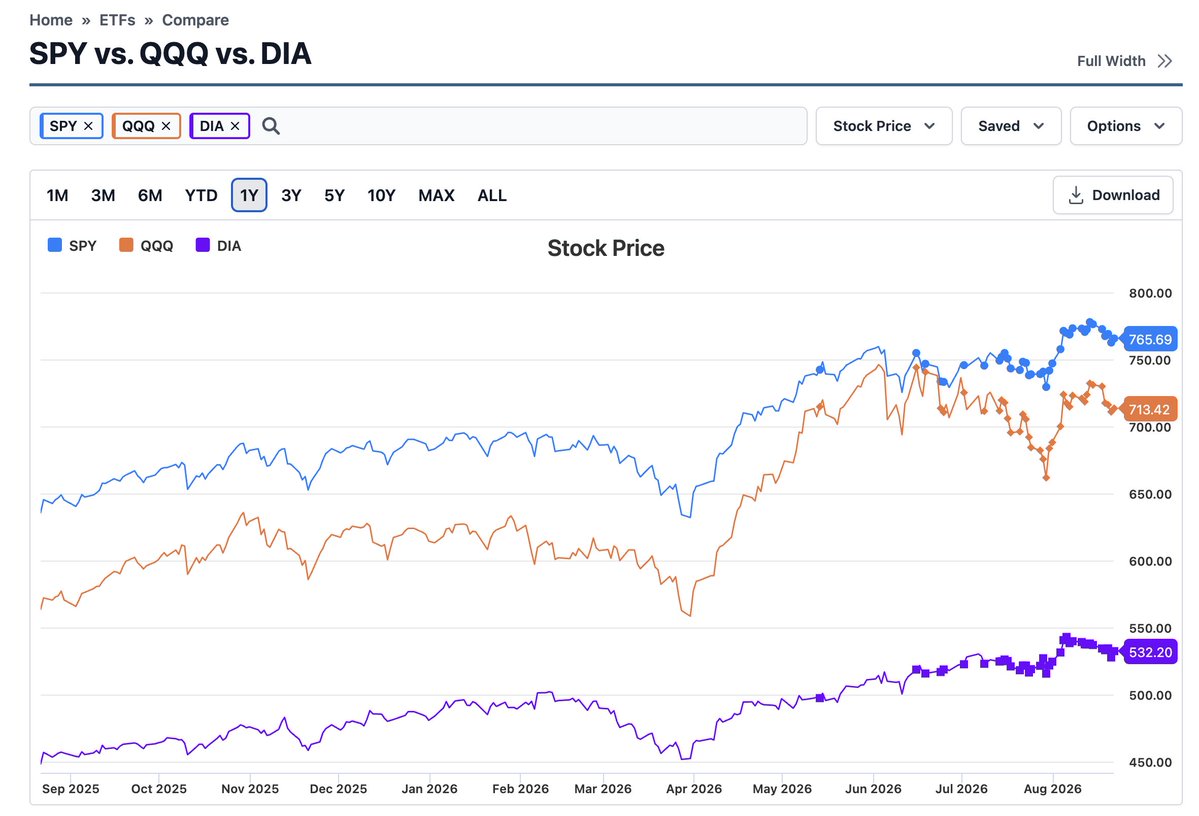Image resolution: width=1199 pixels, height=816 pixels.
Task: Select the 10Y time range
Action: pos(382,195)
